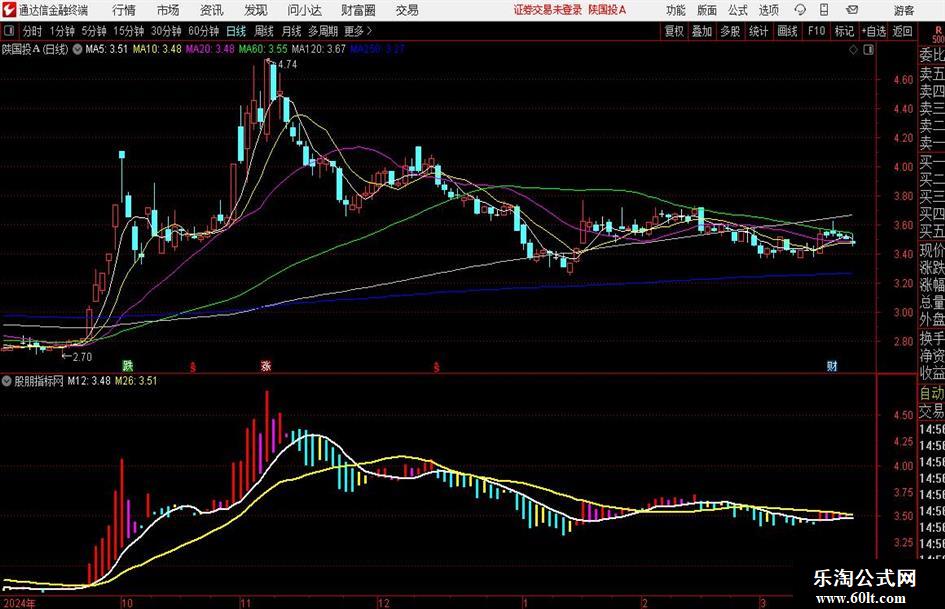The image size is (945, 609).
Task: Open the 选项 menu
Action: (x=768, y=10)
